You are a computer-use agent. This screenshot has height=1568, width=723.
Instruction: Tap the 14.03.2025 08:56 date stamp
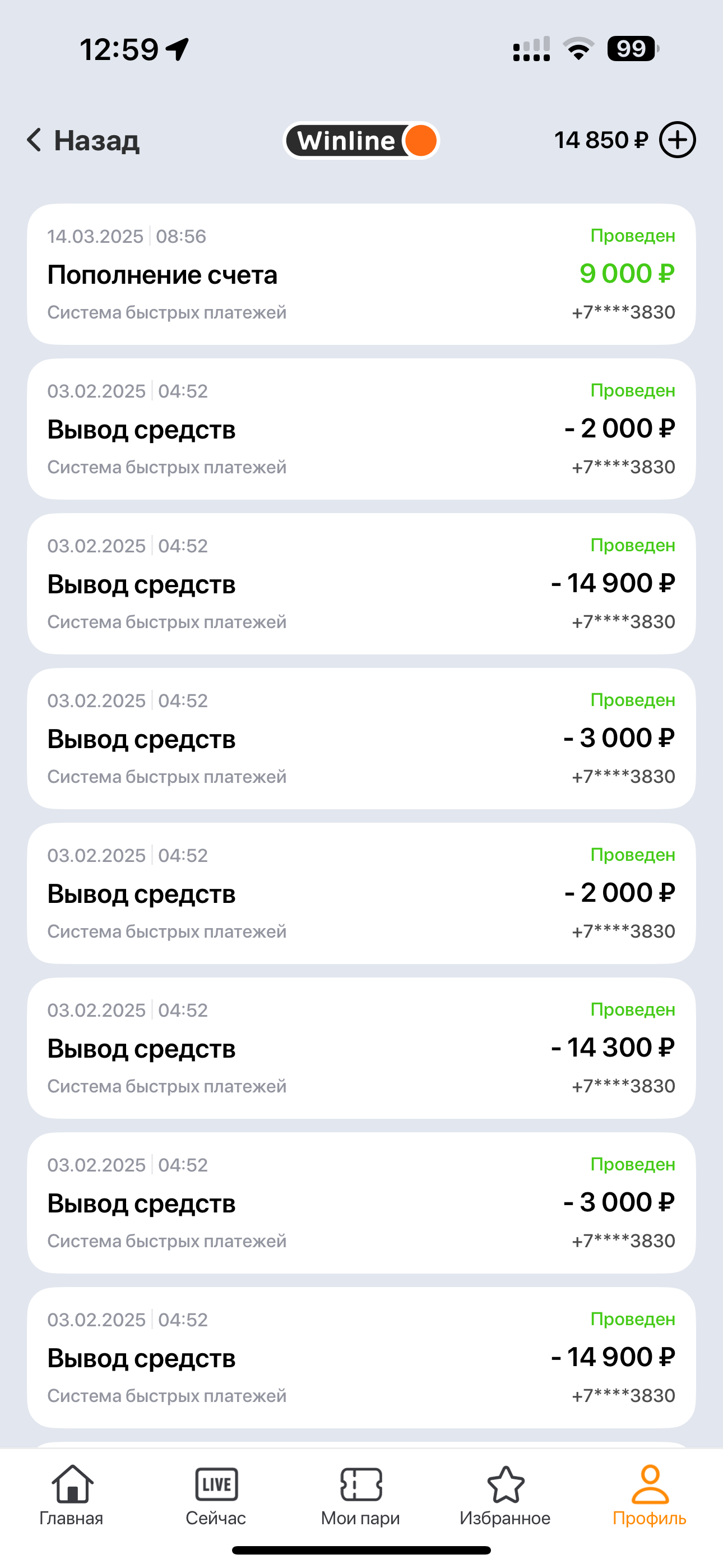tap(127, 236)
